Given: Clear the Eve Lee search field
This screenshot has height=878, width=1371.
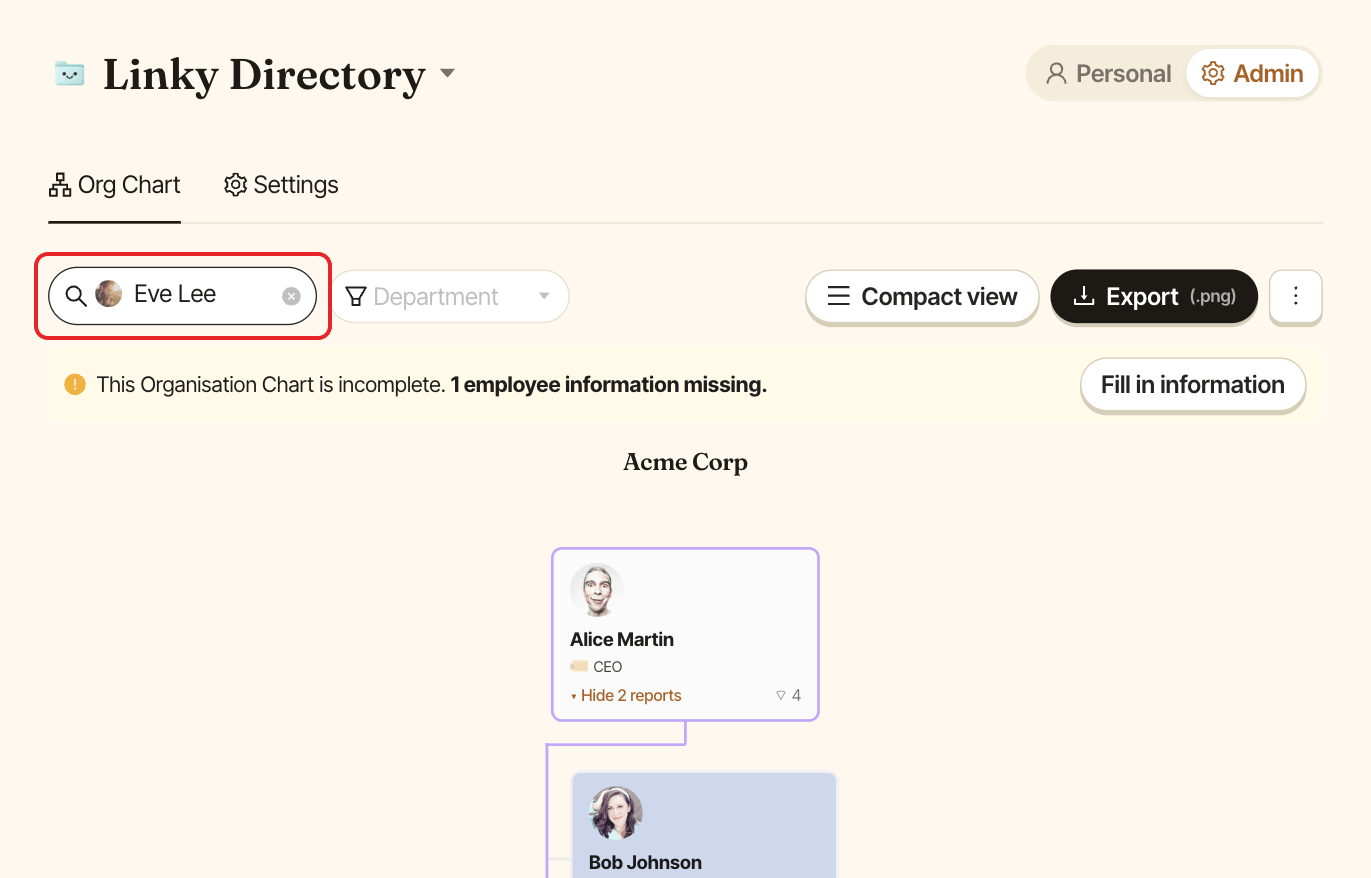Looking at the screenshot, I should (x=291, y=296).
